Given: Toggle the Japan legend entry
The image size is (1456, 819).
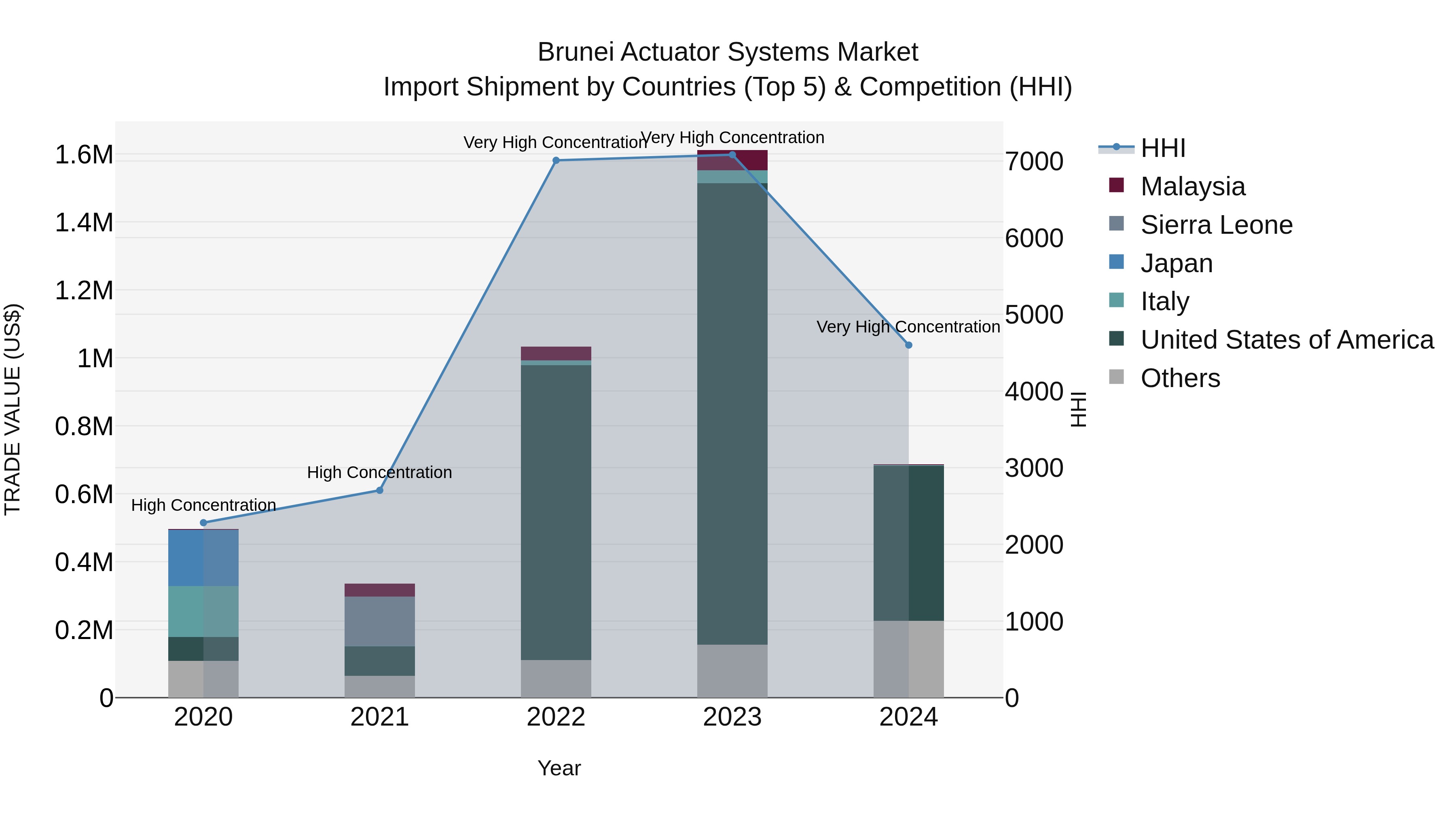Looking at the screenshot, I should point(1161,263).
